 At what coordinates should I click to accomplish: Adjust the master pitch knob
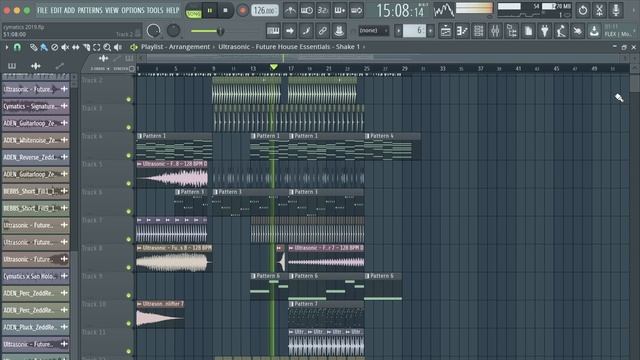click(173, 31)
